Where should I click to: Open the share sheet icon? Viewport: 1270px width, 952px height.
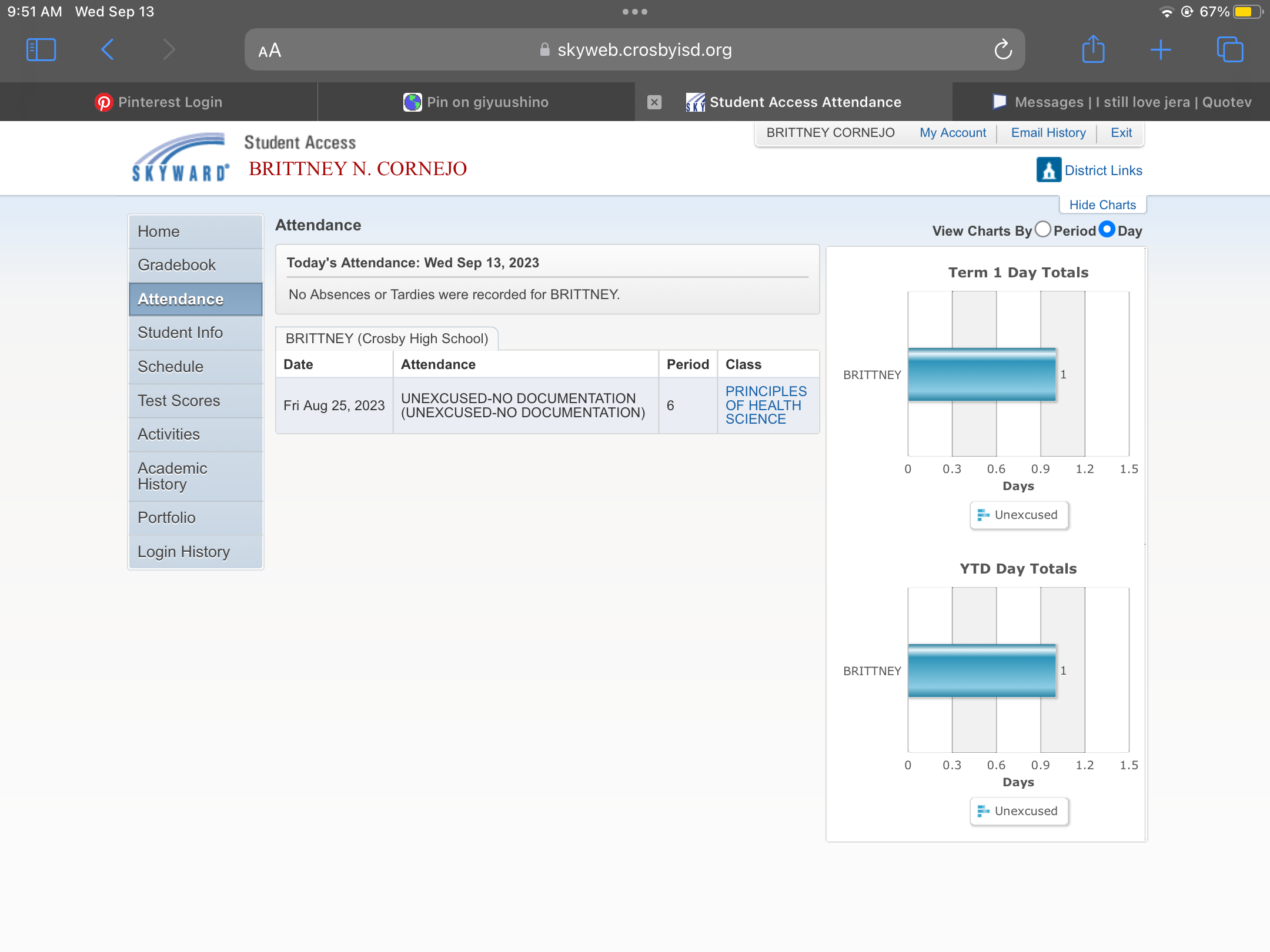point(1093,50)
